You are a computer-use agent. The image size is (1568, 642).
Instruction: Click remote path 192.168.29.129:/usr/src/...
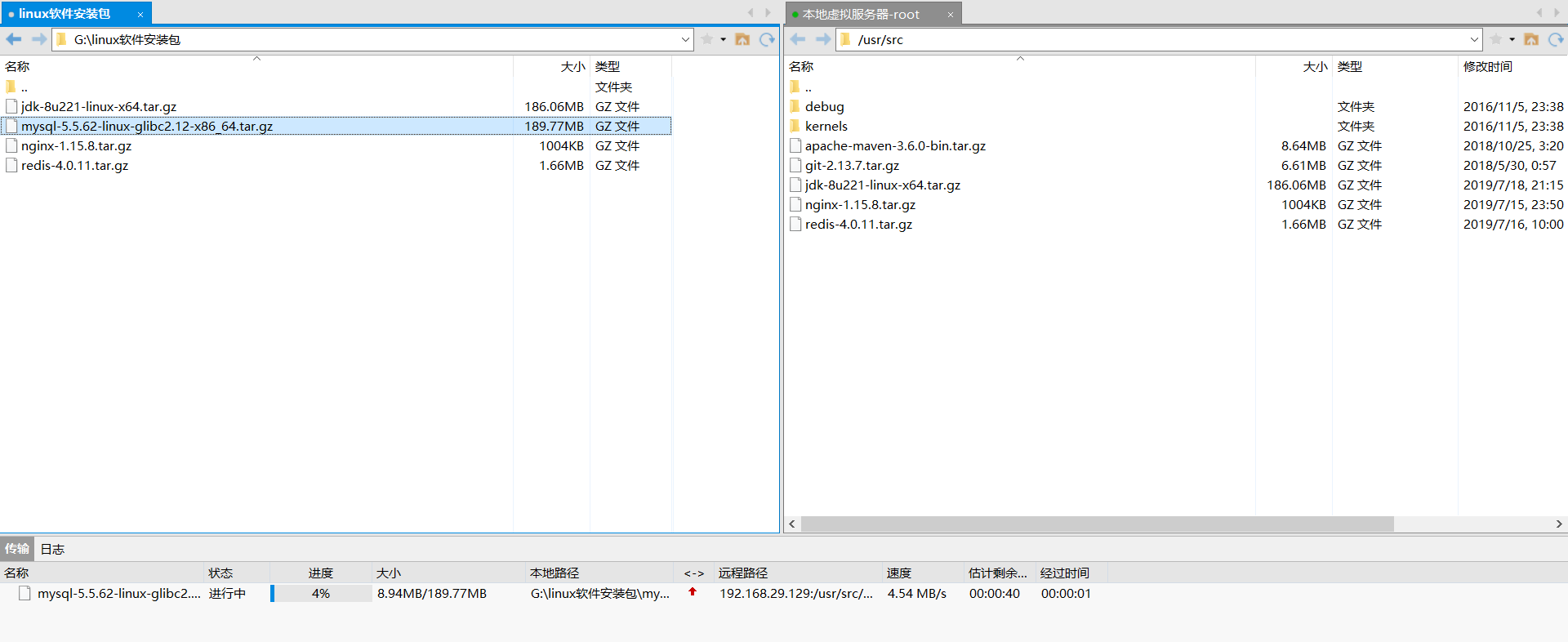tap(795, 593)
